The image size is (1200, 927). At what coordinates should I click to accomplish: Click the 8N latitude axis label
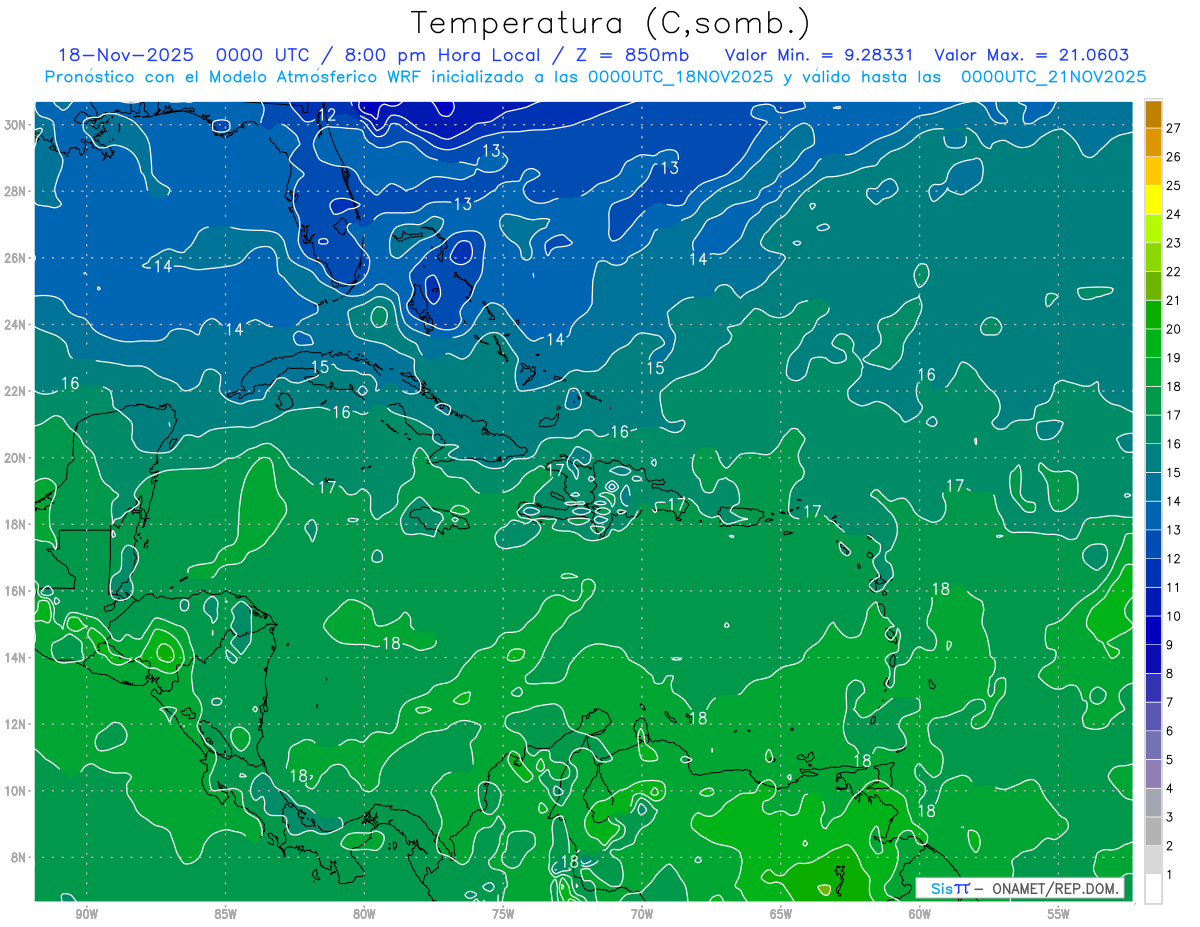pos(17,857)
